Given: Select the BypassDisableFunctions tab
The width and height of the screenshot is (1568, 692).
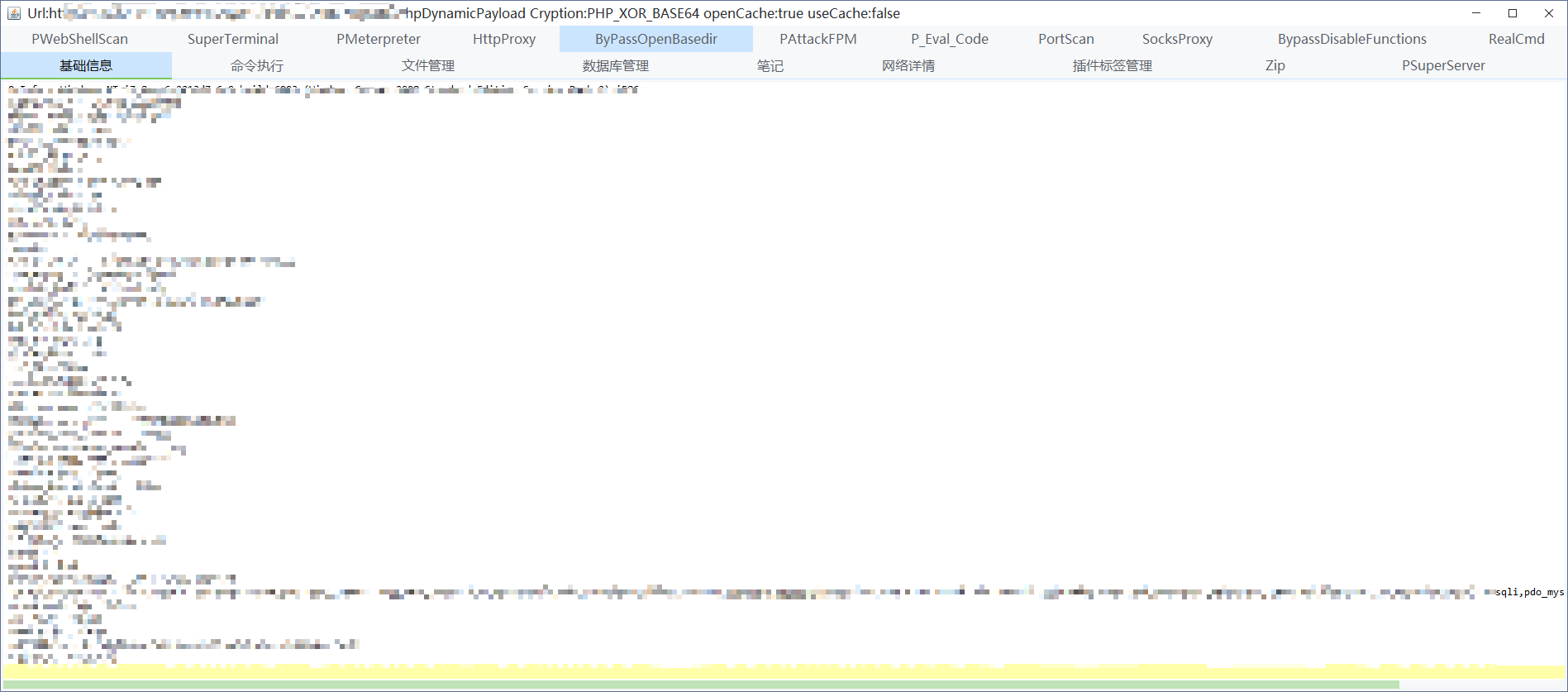Looking at the screenshot, I should [x=1351, y=39].
